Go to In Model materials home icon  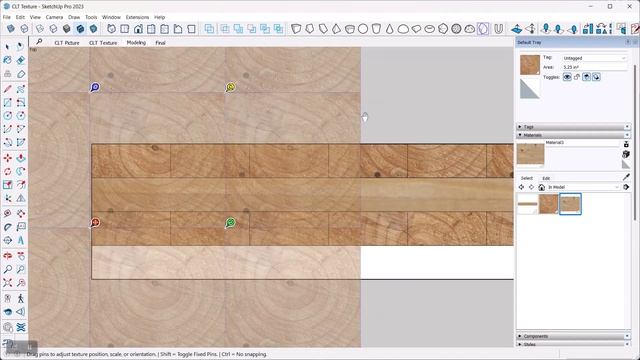(541, 187)
